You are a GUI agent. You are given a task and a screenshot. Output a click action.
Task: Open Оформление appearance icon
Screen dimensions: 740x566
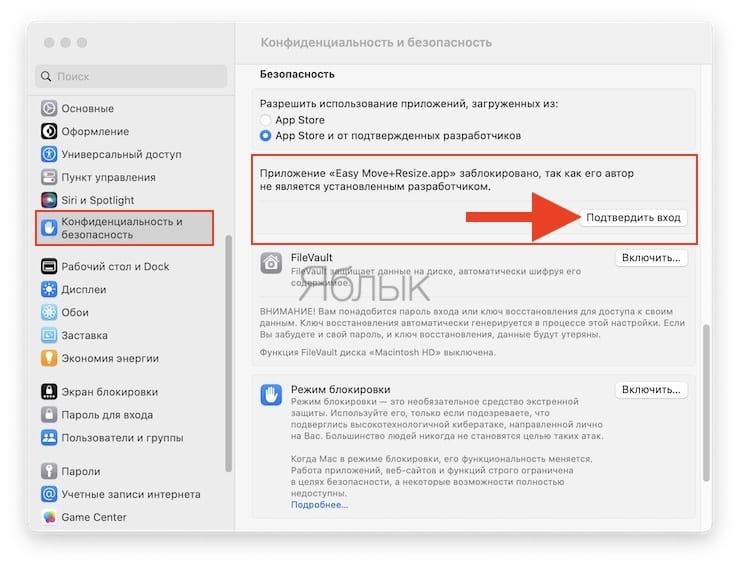49,131
